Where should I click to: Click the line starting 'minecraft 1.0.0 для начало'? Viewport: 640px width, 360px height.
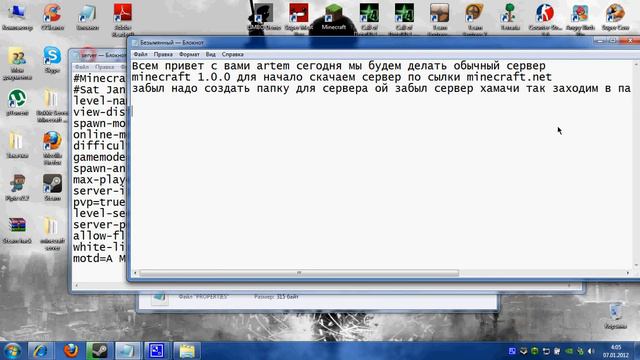pyautogui.click(x=342, y=77)
